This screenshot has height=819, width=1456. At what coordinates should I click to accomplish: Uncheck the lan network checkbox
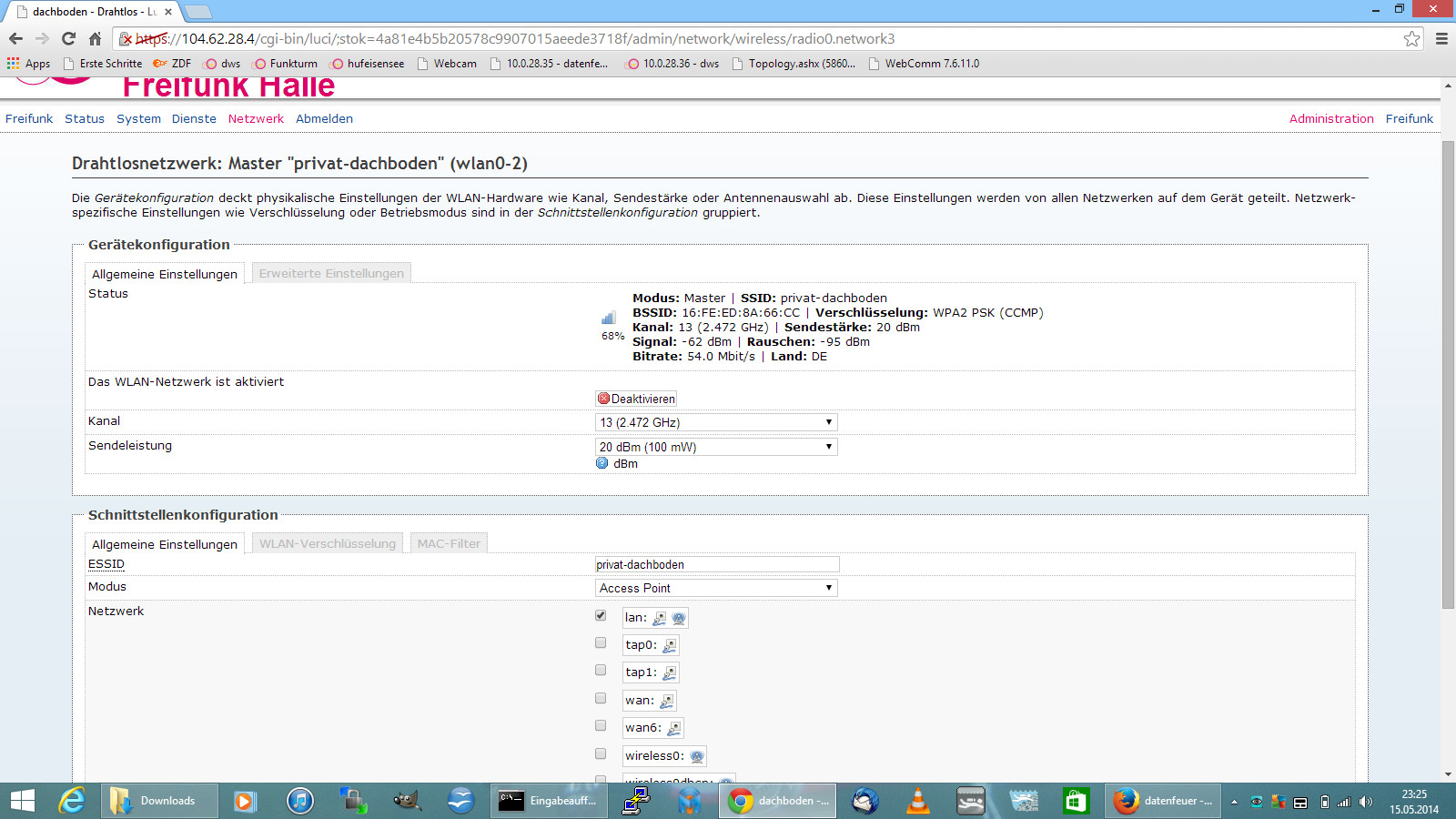pyautogui.click(x=600, y=615)
